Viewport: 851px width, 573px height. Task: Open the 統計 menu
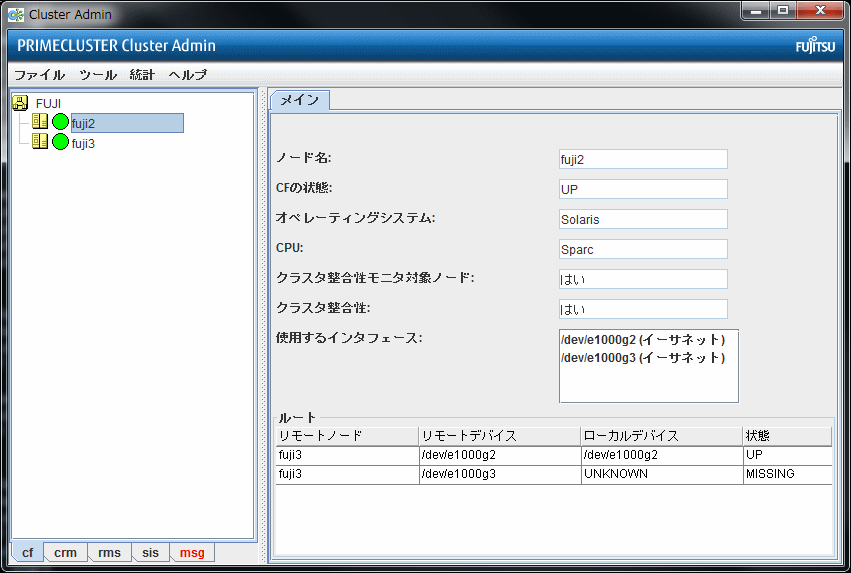pos(142,75)
